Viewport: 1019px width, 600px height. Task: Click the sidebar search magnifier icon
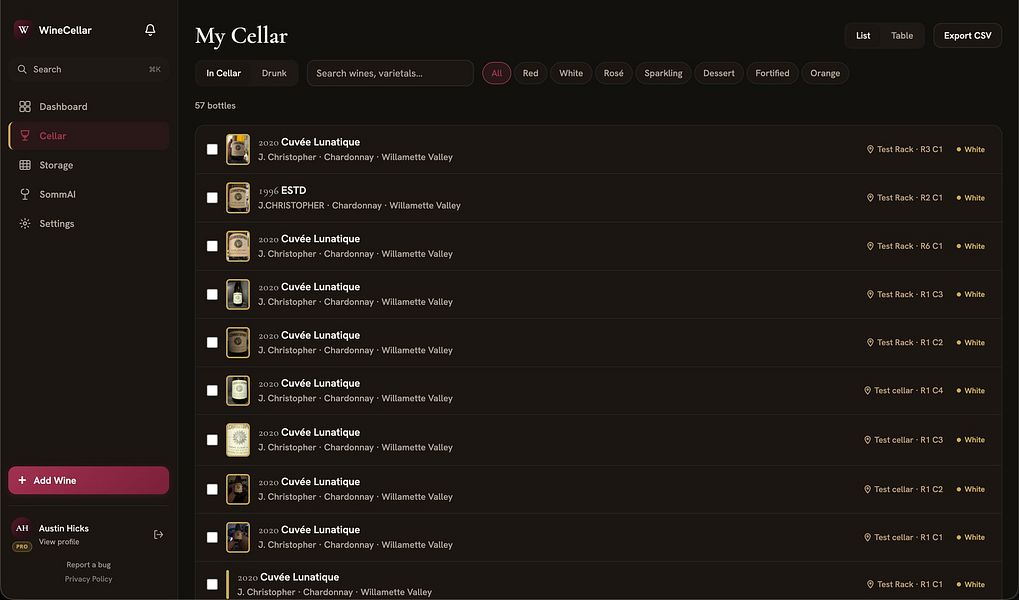pyautogui.click(x=22, y=69)
